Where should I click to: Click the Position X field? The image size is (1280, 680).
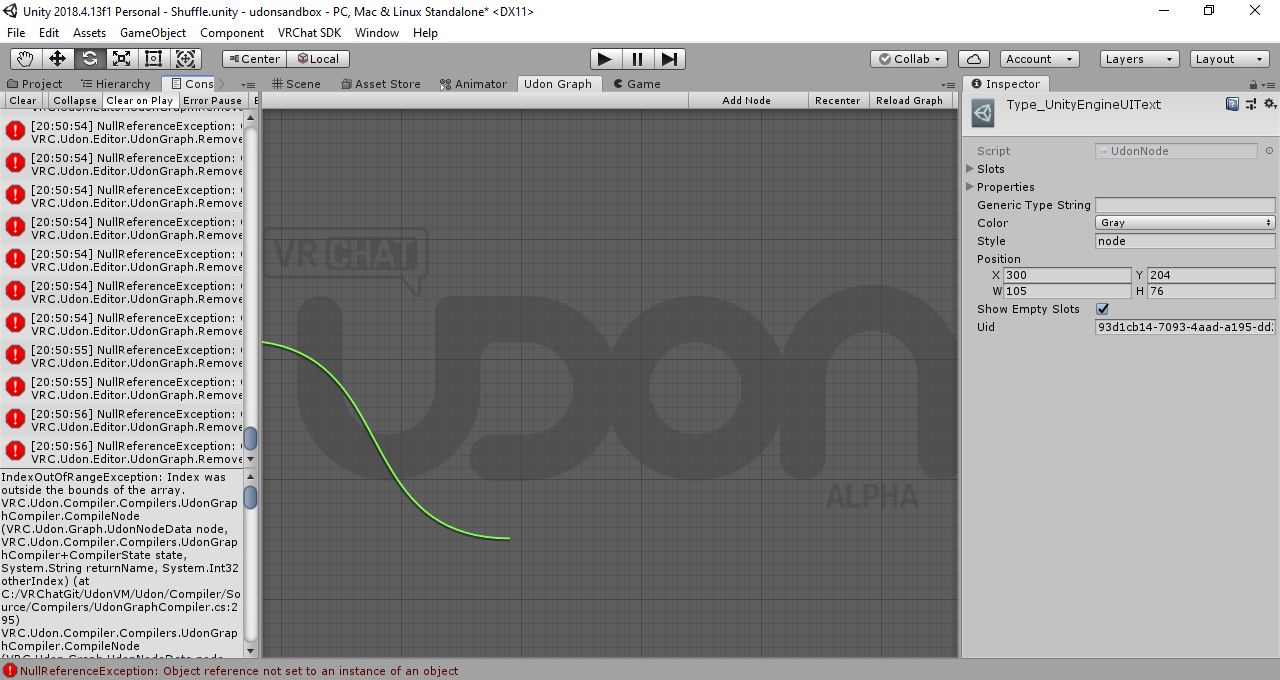coord(1067,275)
